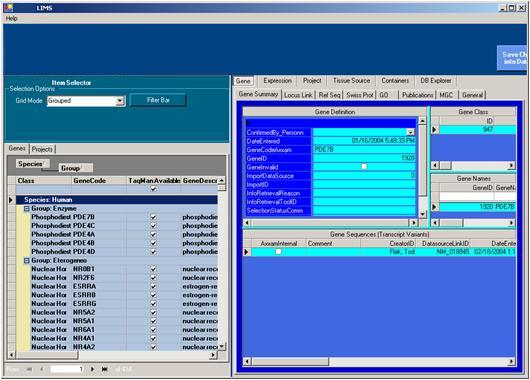Jump to last record in bottom navigator

coord(104,369)
